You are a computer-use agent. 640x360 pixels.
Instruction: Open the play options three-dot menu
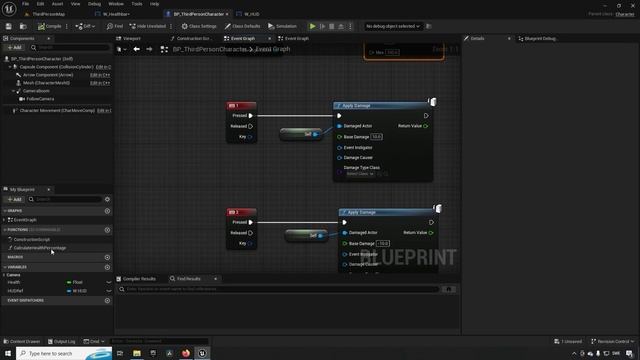pyautogui.click(x=350, y=26)
